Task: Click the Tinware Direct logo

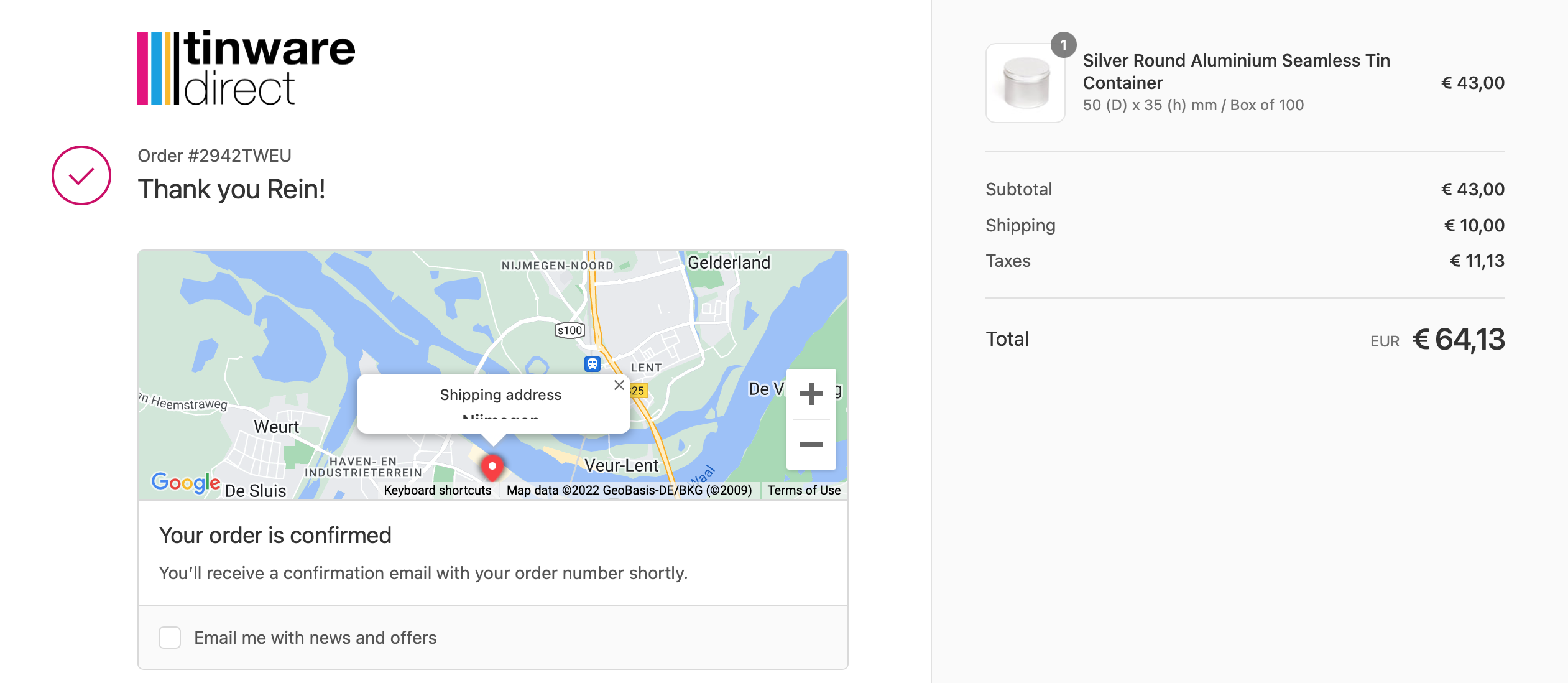Action: click(x=246, y=68)
